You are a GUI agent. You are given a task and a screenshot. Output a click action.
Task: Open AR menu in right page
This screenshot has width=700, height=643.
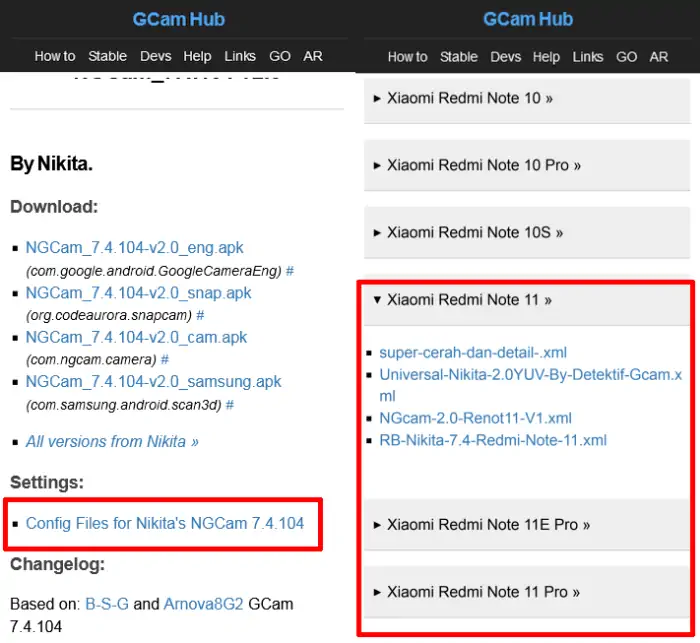(x=658, y=57)
